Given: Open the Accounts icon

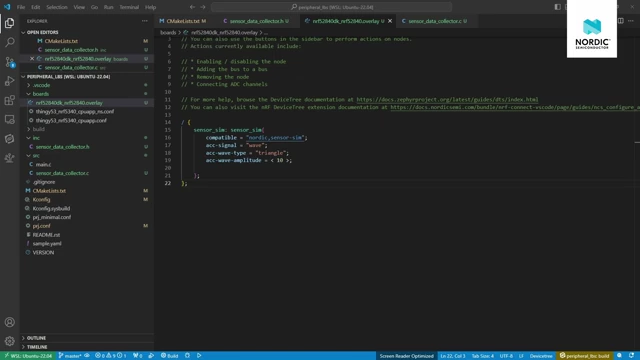Looking at the screenshot, I should coord(9,322).
